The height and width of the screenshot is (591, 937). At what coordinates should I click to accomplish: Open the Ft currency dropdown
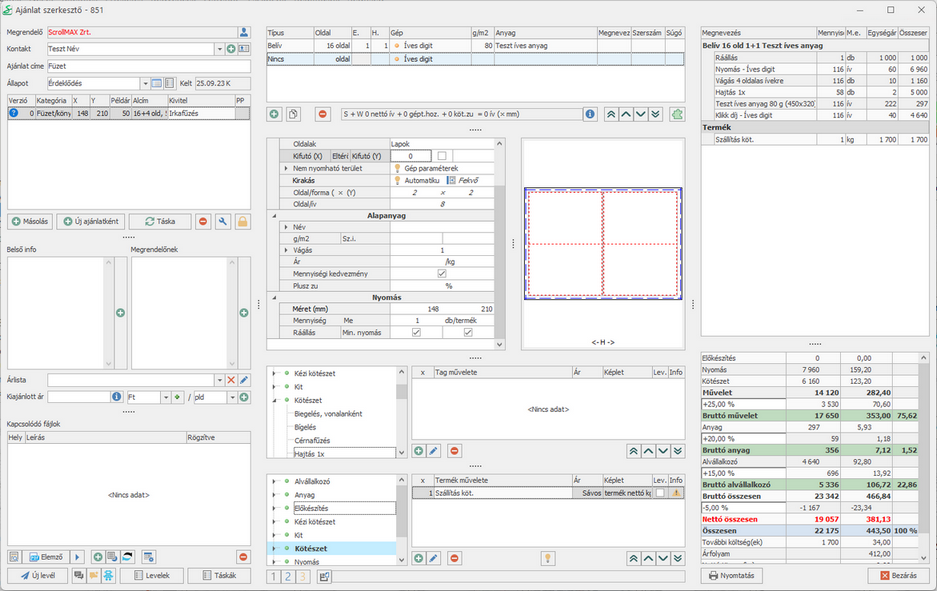click(x=164, y=397)
